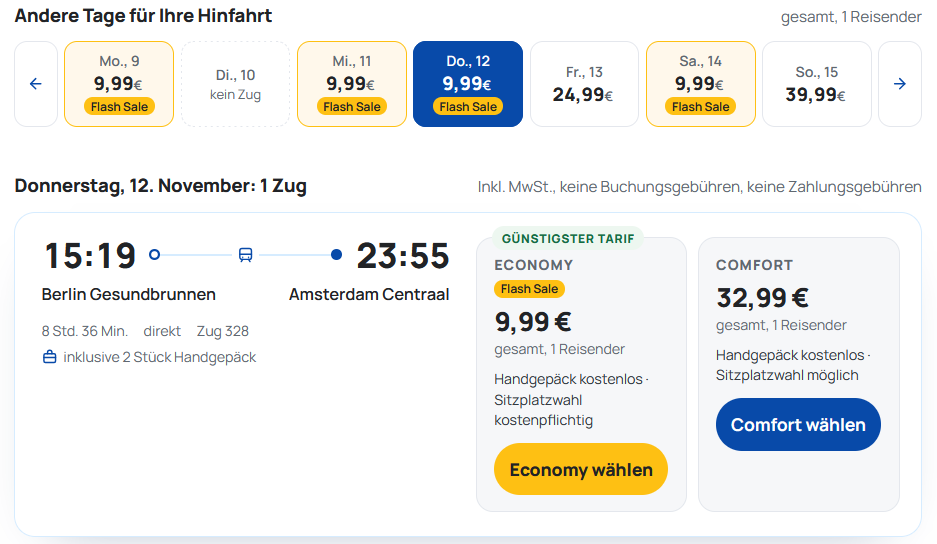Click Tuesday 10 kein Zug tile
This screenshot has width=937, height=544.
pyautogui.click(x=235, y=84)
